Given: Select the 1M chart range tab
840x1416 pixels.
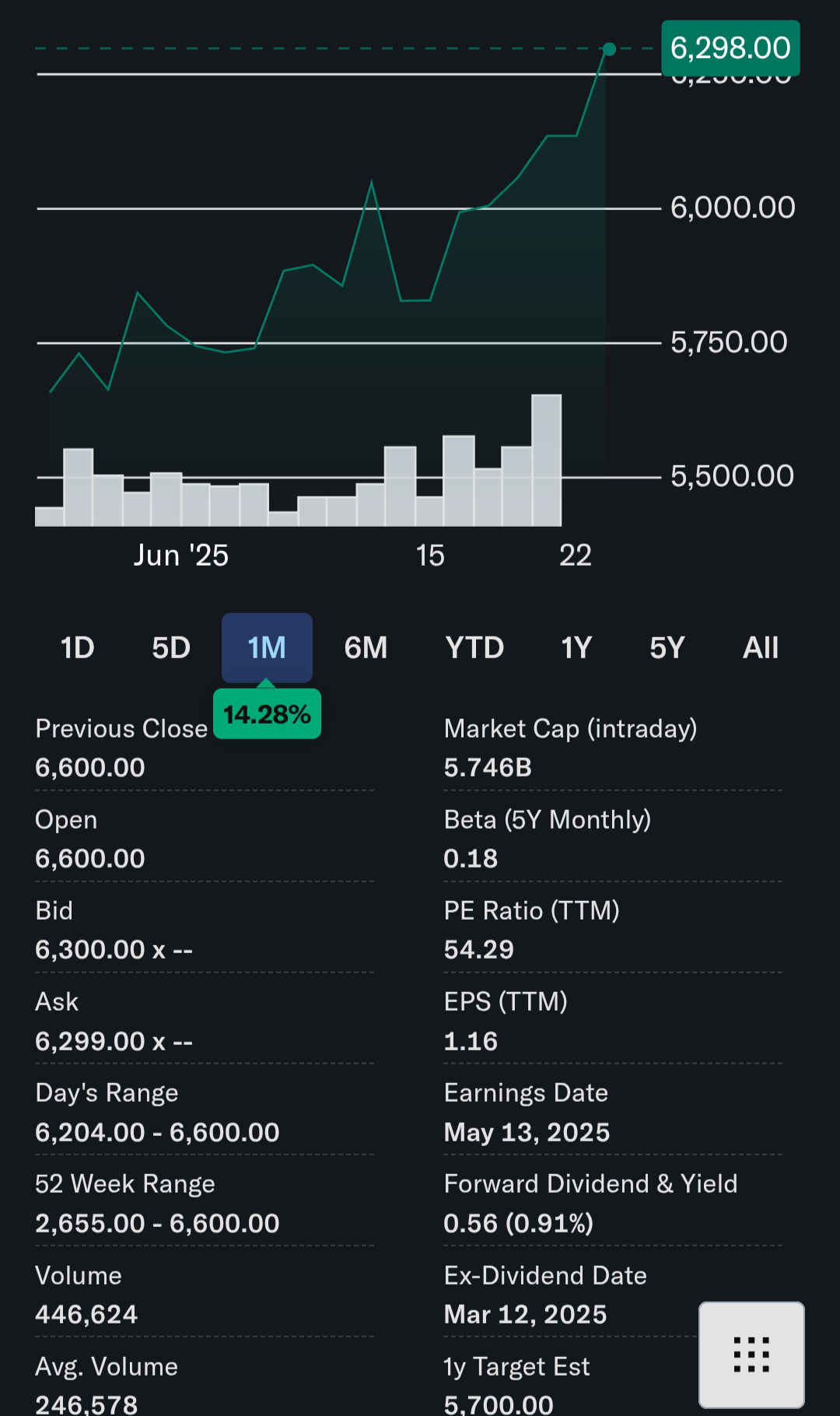Looking at the screenshot, I should click(x=267, y=648).
